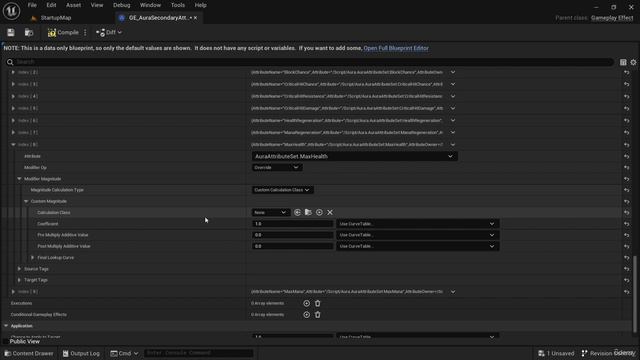
Task: Create new Calculation Class plus icon
Action: pyautogui.click(x=319, y=212)
